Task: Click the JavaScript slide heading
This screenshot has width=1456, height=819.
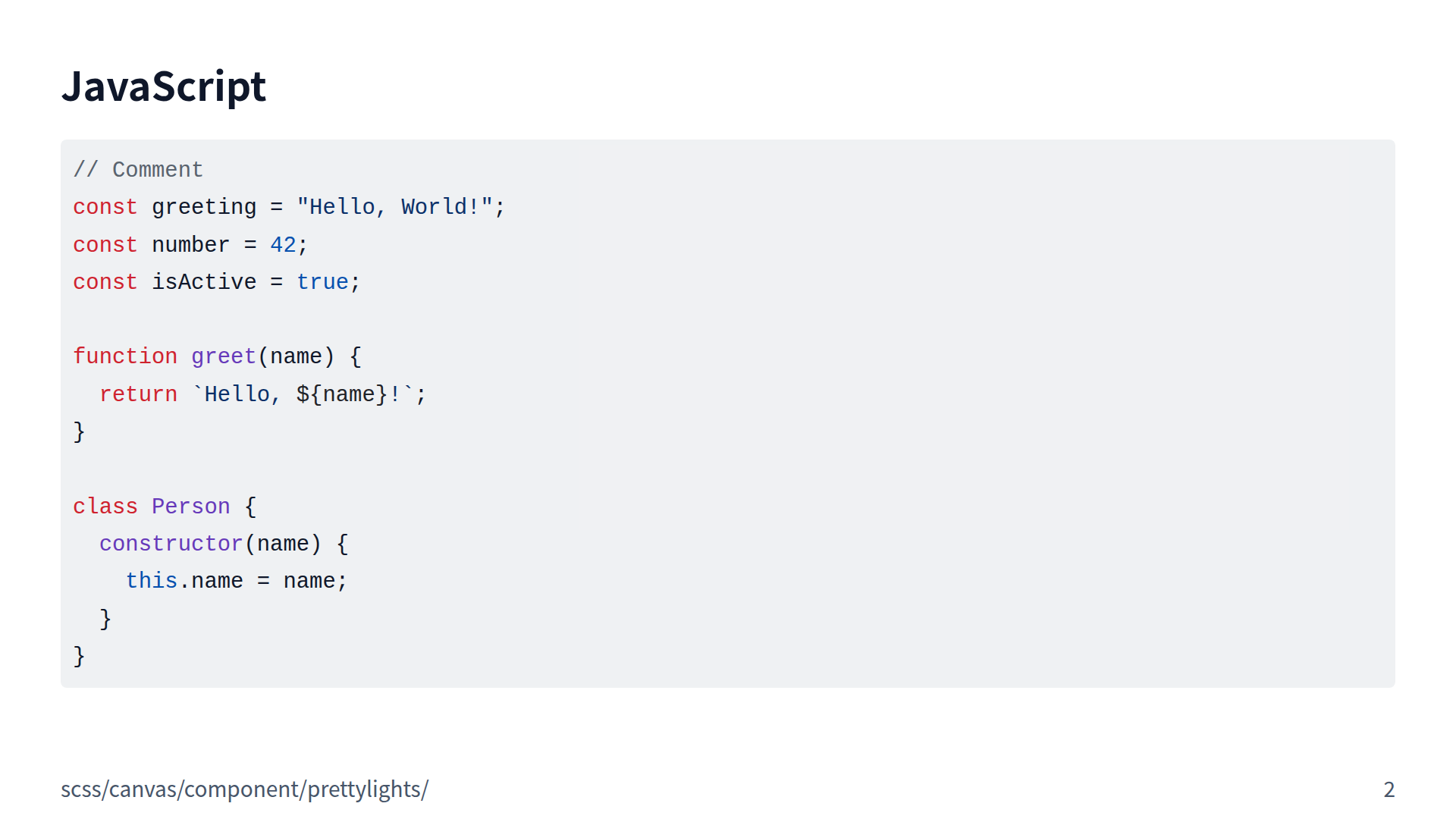Action: 163,86
